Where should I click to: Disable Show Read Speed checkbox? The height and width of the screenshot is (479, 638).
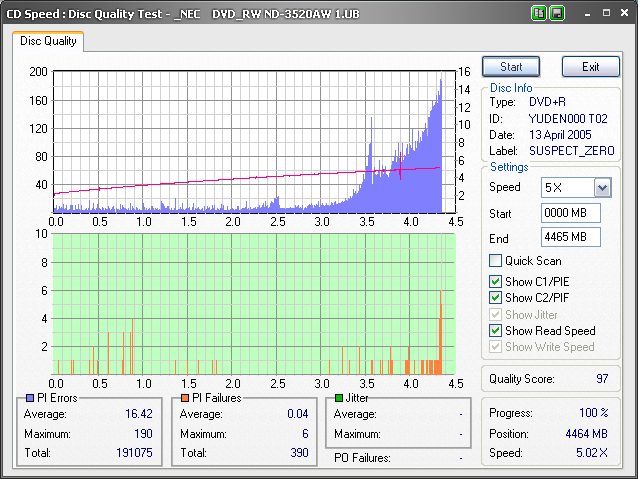[x=495, y=330]
